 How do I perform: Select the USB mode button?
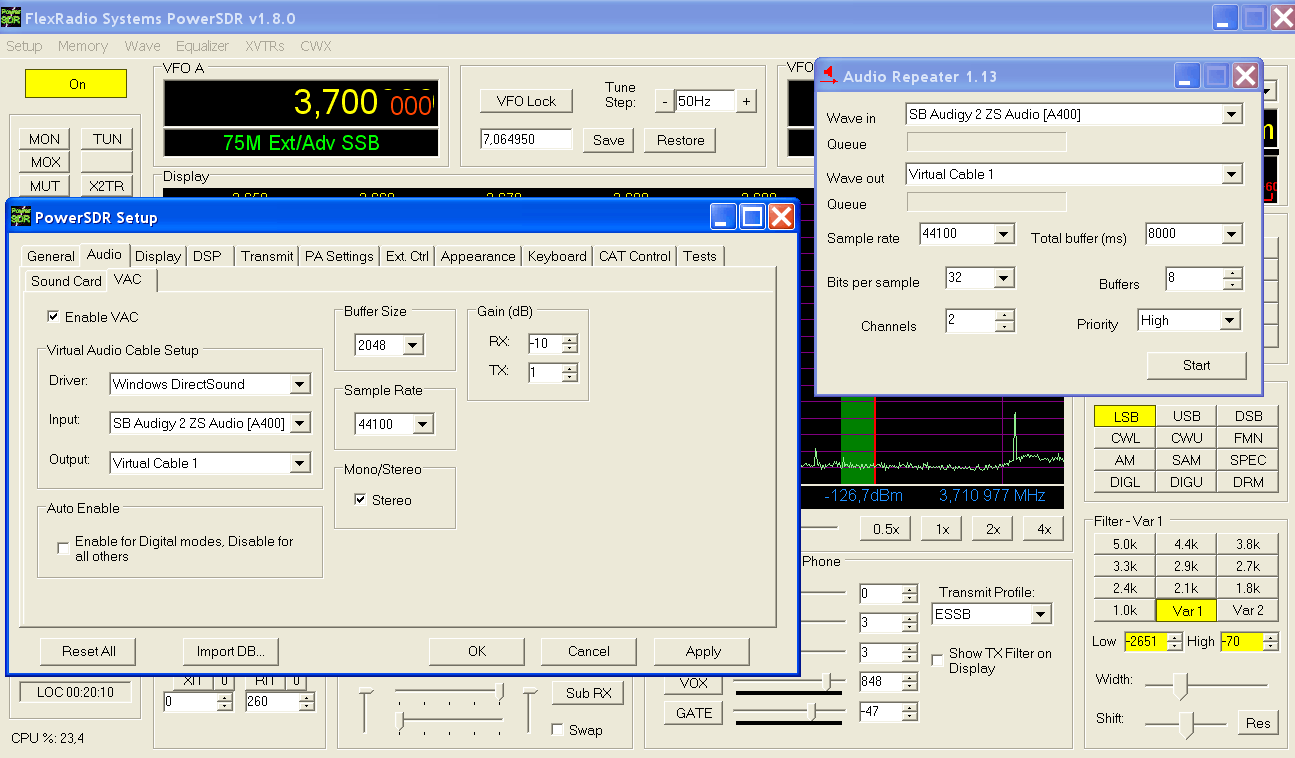1186,416
